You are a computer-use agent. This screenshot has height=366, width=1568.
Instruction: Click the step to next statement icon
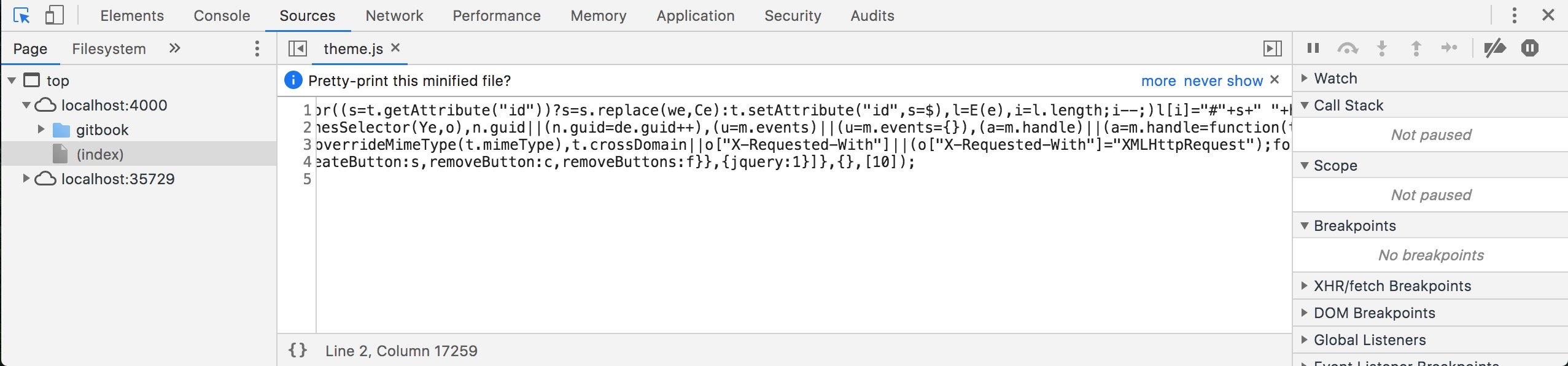(x=1450, y=47)
